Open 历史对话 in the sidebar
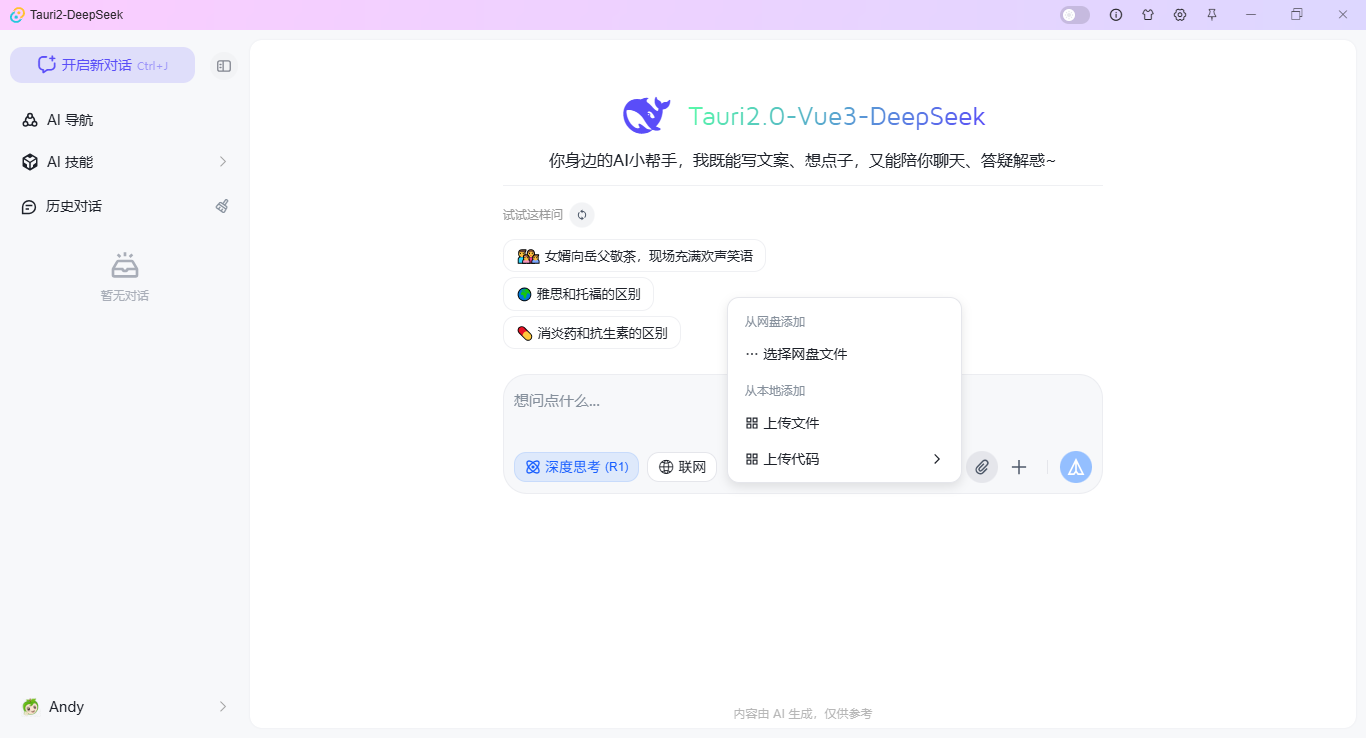Screen dimensions: 1366x738 tap(125, 206)
